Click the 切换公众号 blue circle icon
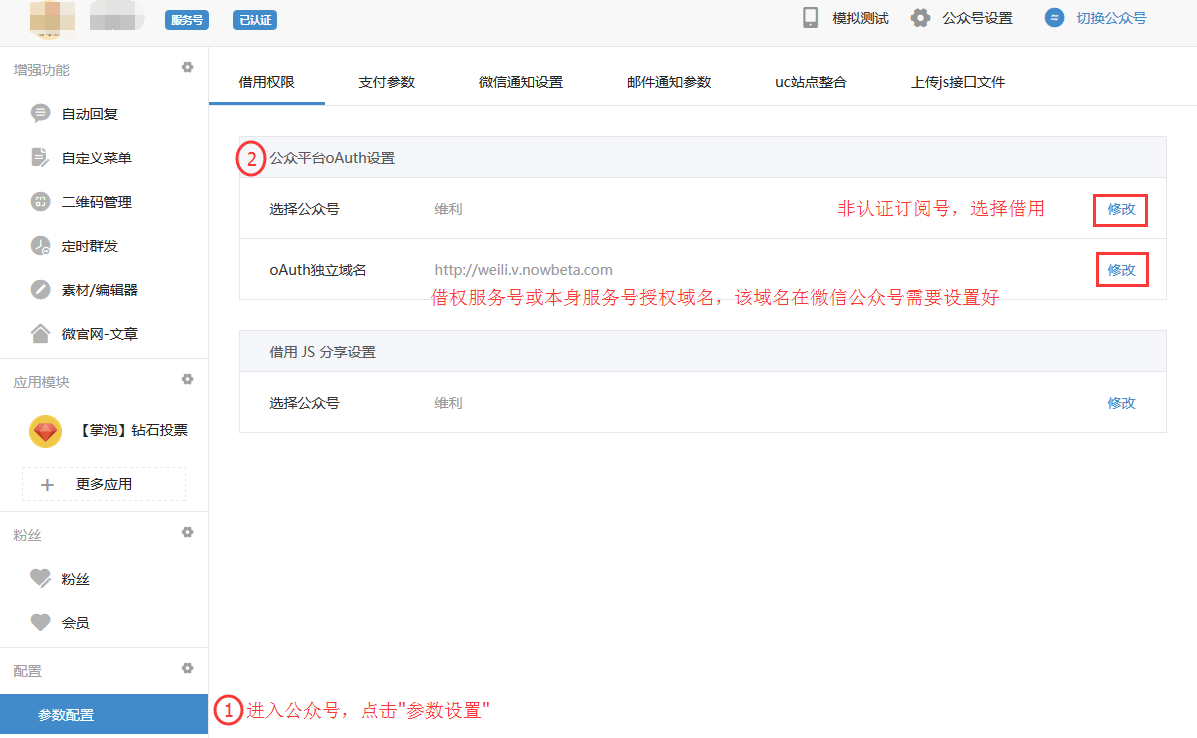This screenshot has height=738, width=1197. click(x=1054, y=18)
